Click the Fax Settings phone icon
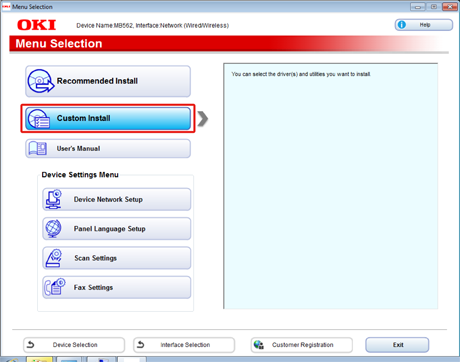Image resolution: width=460 pixels, height=362 pixels. (55, 287)
